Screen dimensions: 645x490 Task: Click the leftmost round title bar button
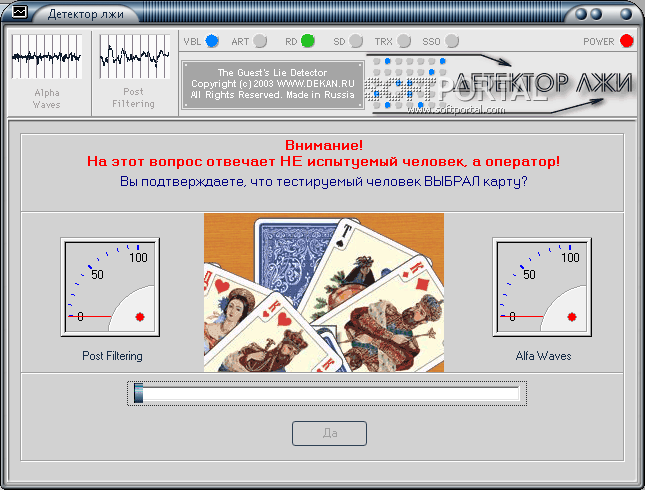[x=581, y=14]
